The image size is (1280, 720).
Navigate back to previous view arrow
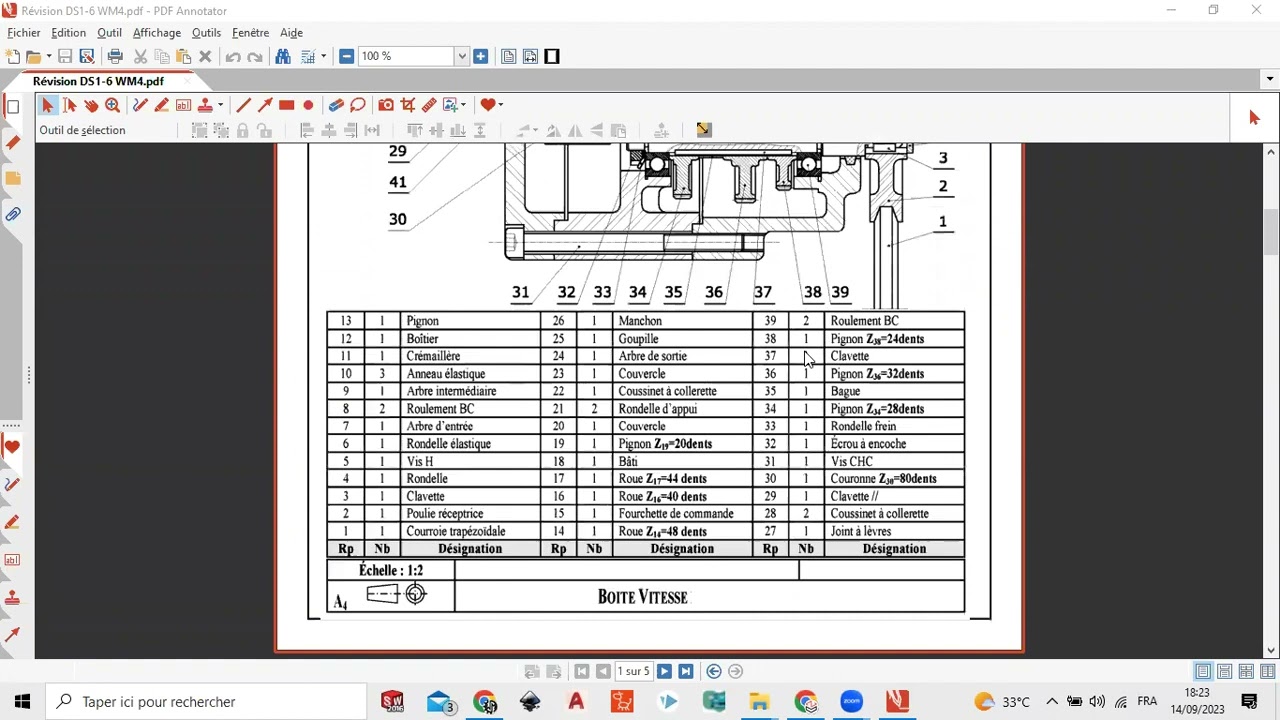[x=714, y=672]
